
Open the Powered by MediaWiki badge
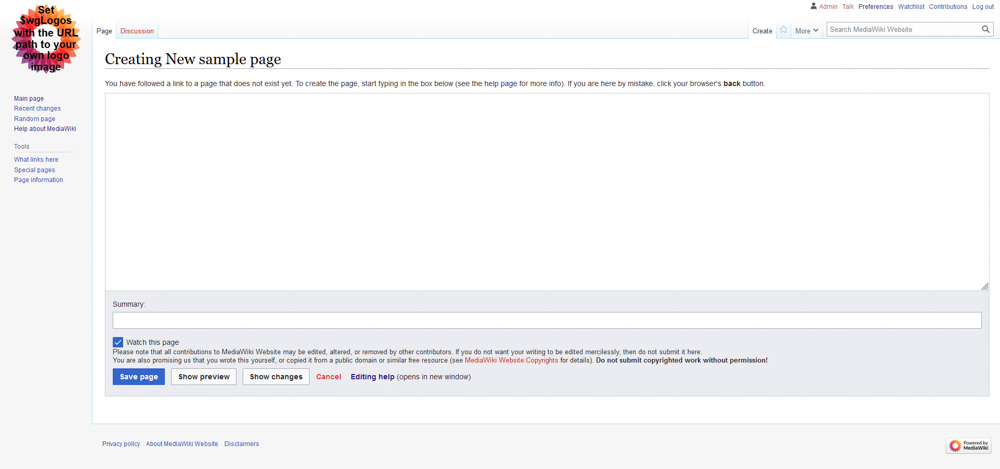pos(968,445)
